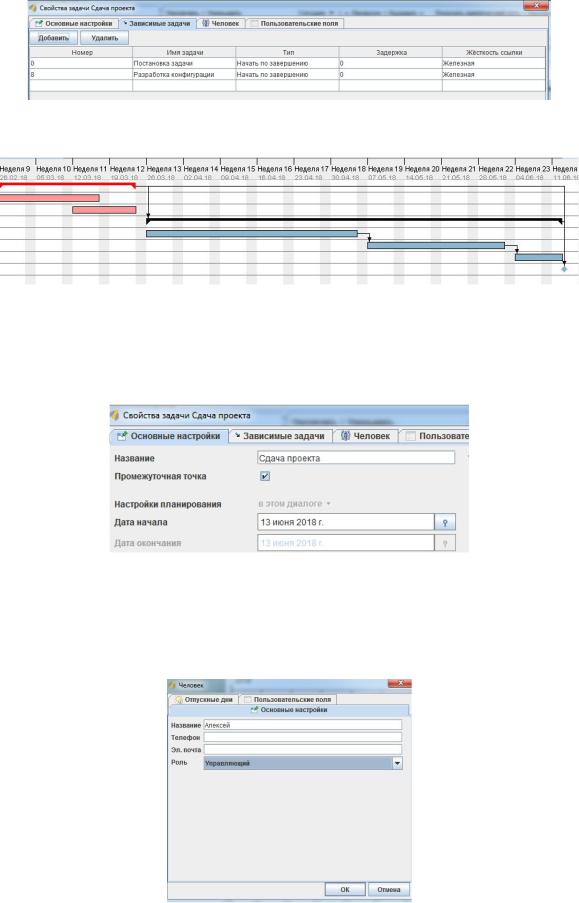This screenshot has width=579, height=903.
Task: Click the Удалить button
Action: click(104, 38)
